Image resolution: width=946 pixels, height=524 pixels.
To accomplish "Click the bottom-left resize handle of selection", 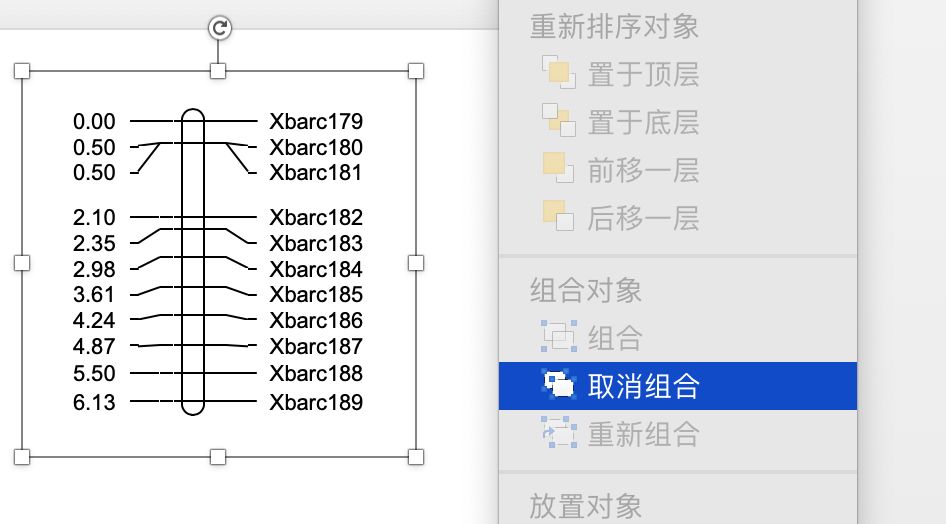I will (x=22, y=457).
